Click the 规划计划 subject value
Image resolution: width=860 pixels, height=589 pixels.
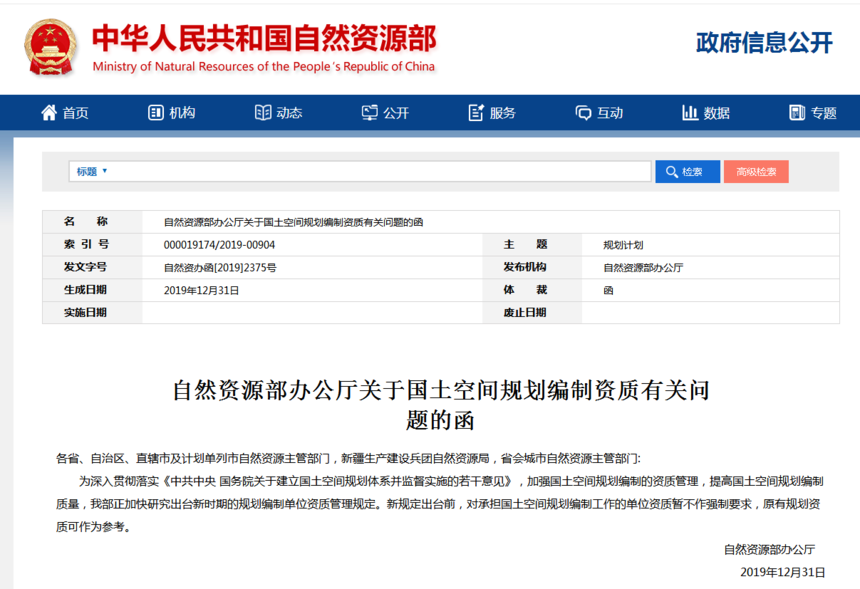[623, 245]
